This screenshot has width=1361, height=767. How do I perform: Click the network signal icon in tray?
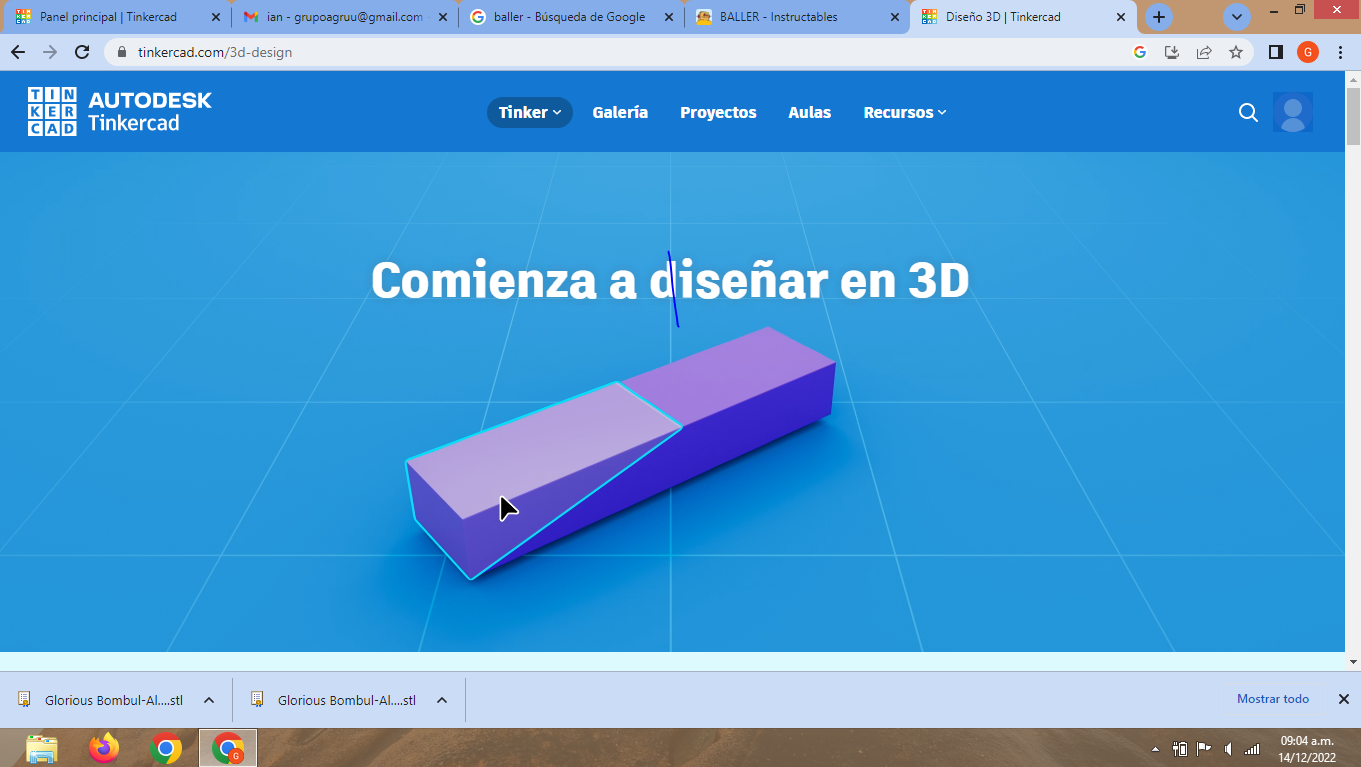click(1252, 749)
